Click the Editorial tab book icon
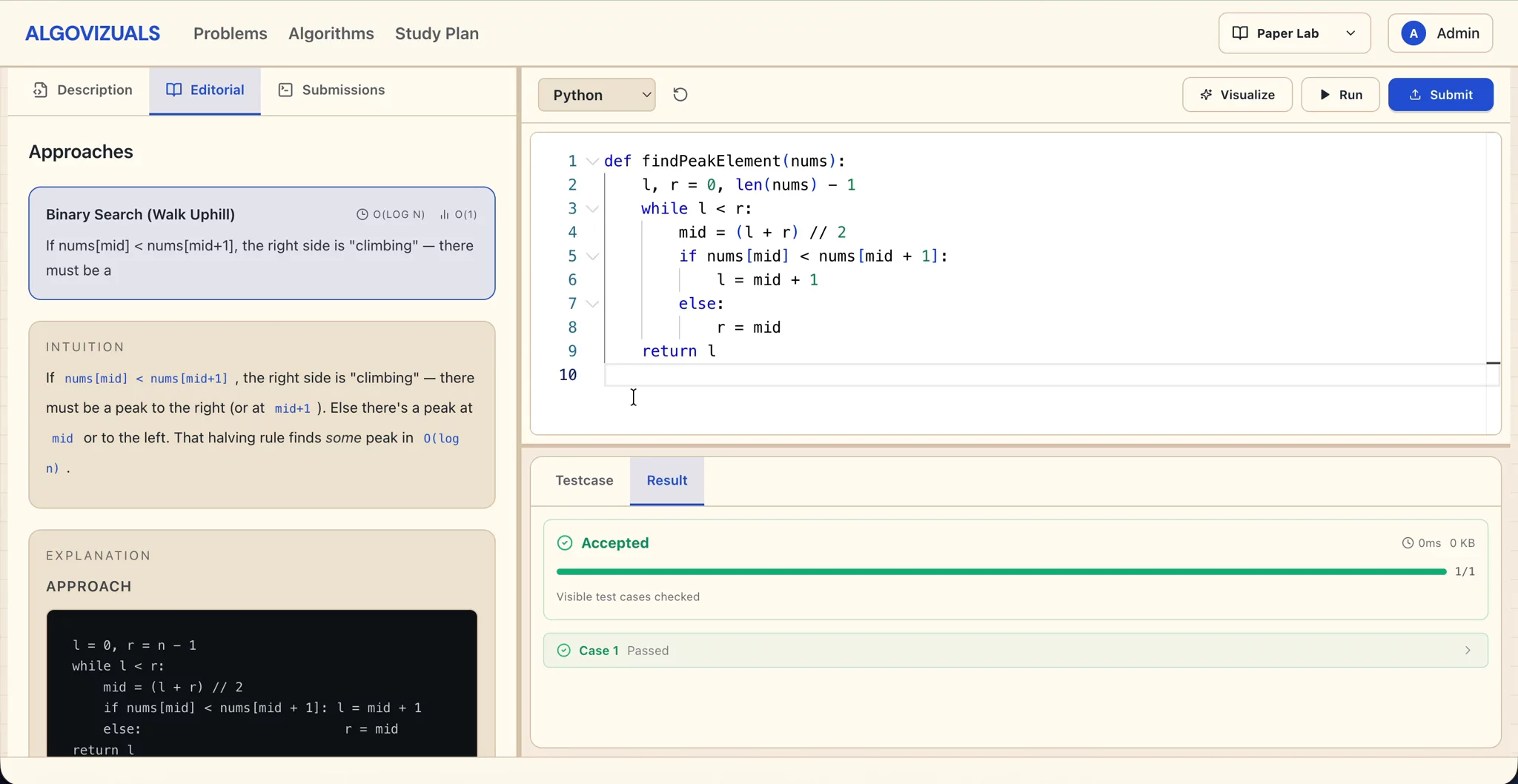Viewport: 1518px width, 784px height. (174, 90)
